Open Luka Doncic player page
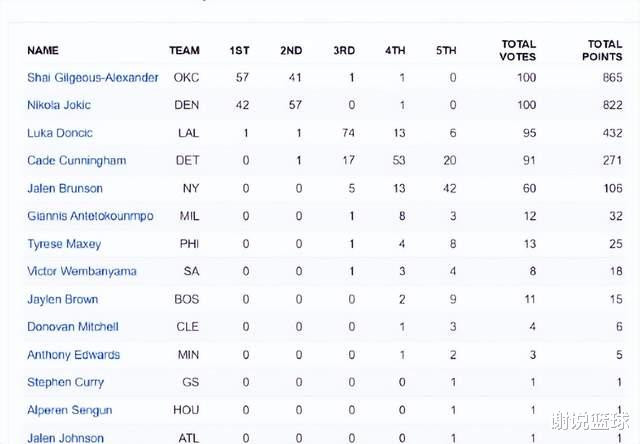 click(59, 132)
